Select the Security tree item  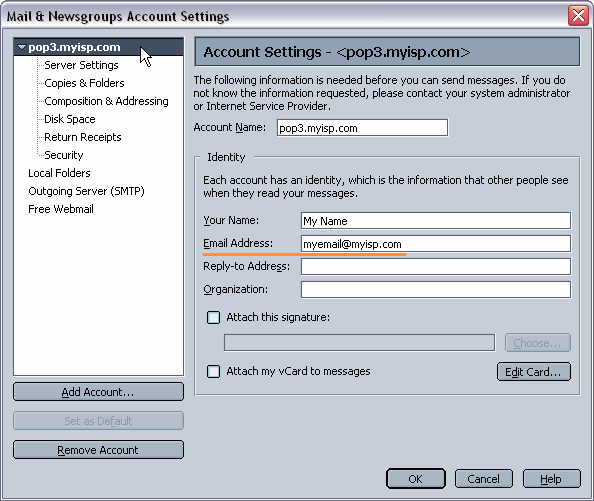coord(64,155)
